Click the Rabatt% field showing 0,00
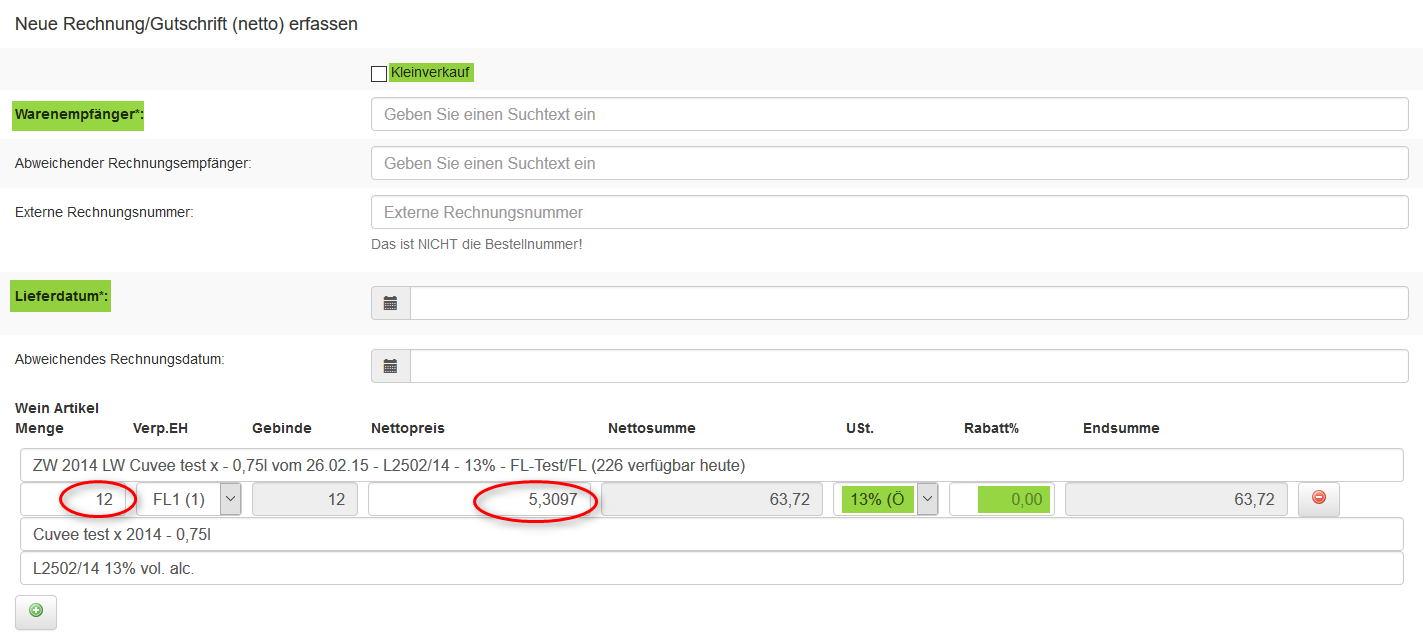1423x633 pixels. click(1000, 499)
